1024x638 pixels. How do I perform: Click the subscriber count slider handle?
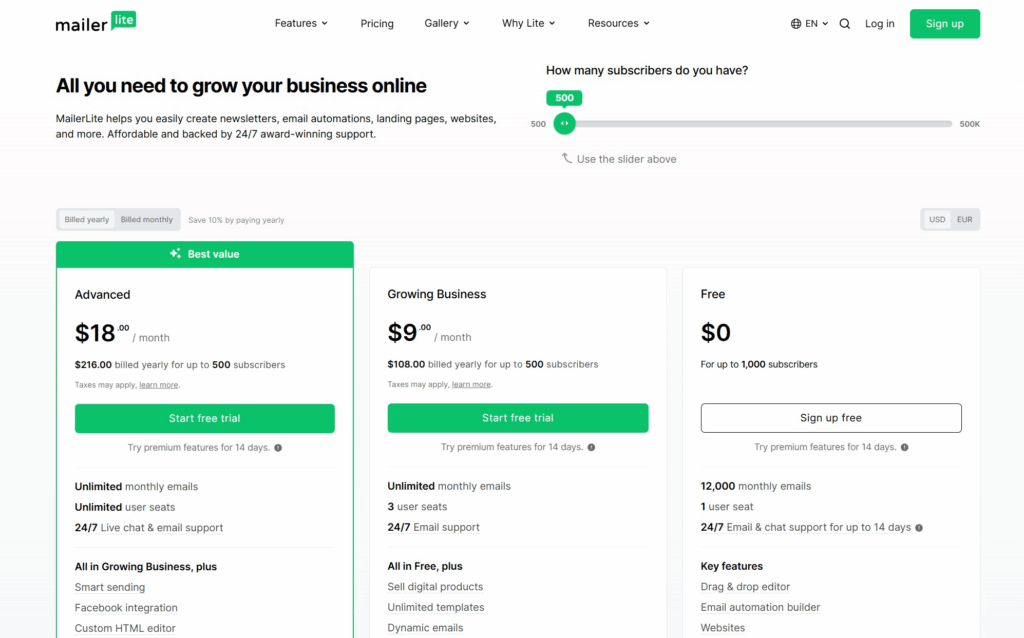click(x=565, y=123)
